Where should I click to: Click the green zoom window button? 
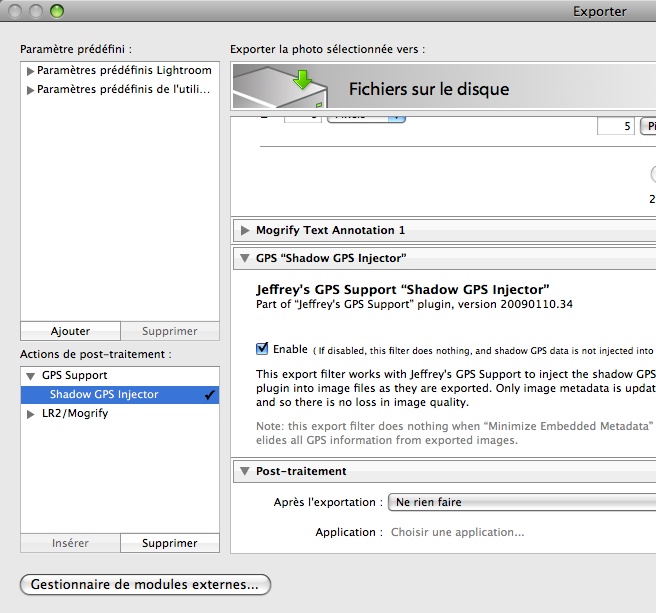click(57, 11)
